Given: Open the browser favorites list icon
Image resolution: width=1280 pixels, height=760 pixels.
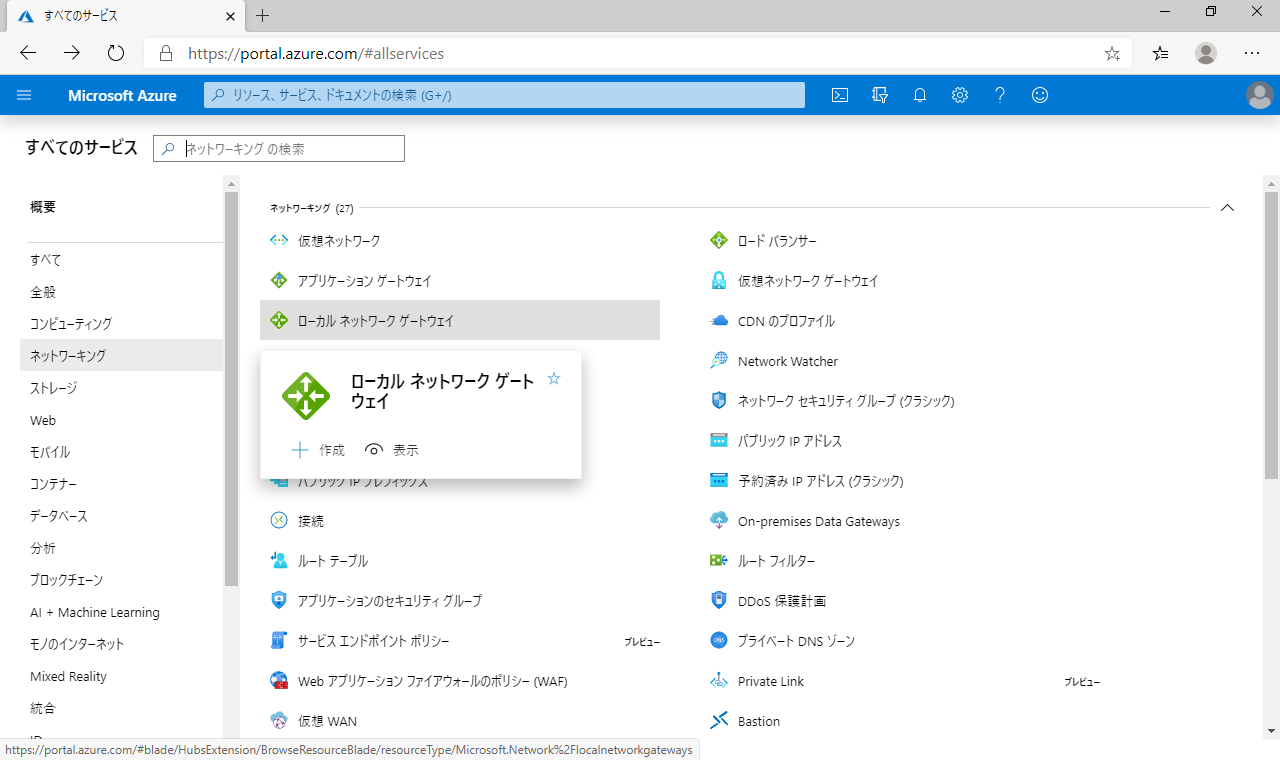Looking at the screenshot, I should pos(1160,54).
